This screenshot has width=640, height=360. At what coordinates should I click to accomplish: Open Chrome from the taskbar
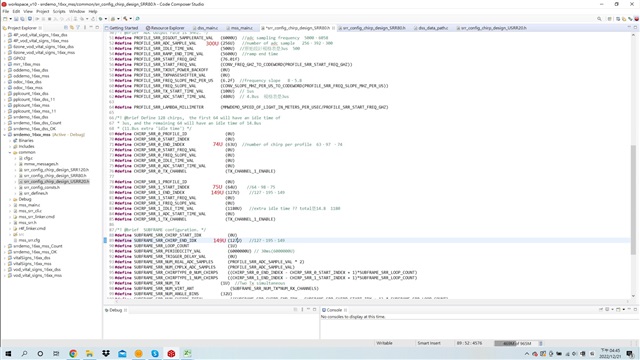point(73,353)
